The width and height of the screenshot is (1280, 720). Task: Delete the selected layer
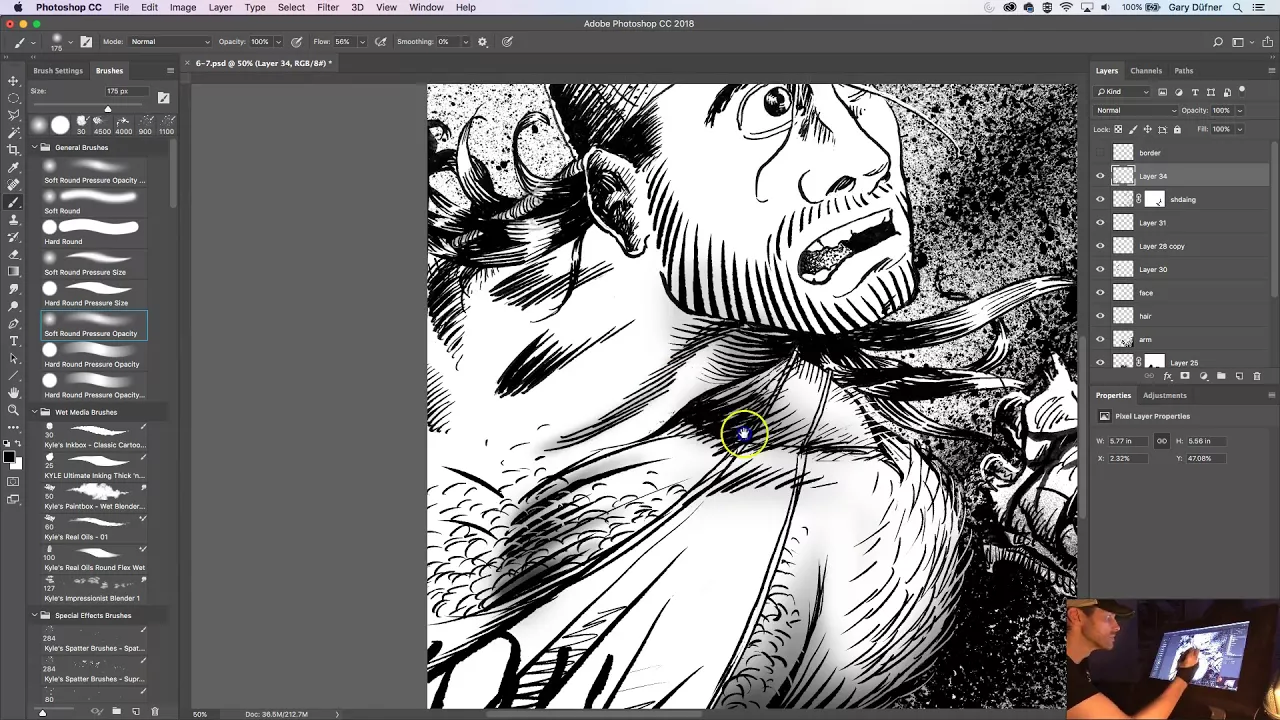click(x=1257, y=376)
